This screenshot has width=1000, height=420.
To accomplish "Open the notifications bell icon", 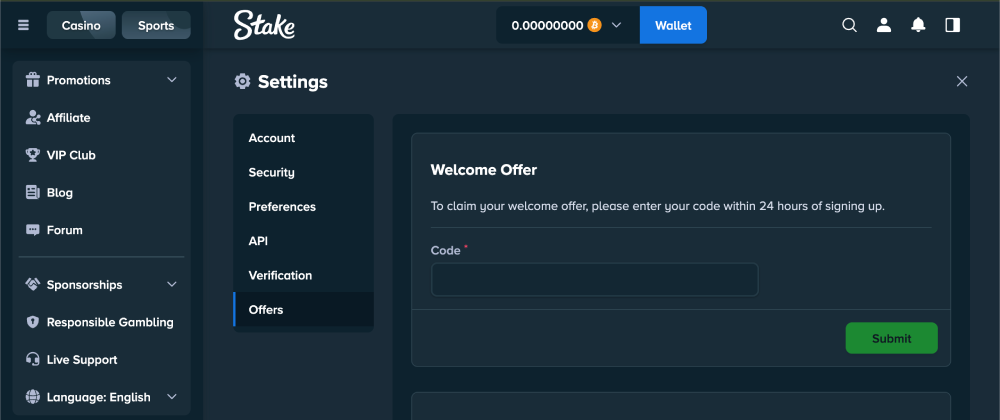I will click(x=918, y=25).
